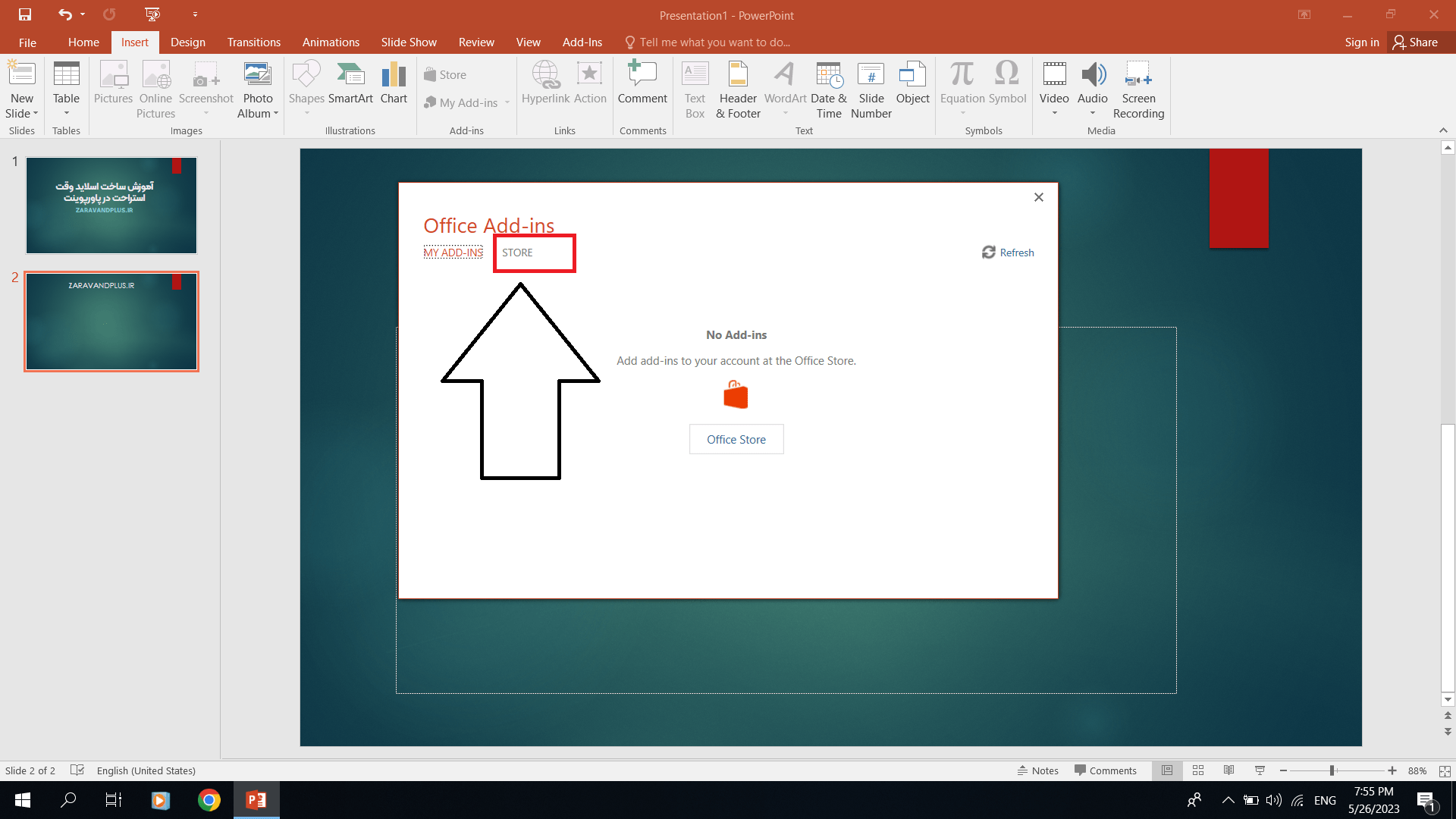Click zoom out minus button
This screenshot has width=1456, height=819.
pos(1283,770)
